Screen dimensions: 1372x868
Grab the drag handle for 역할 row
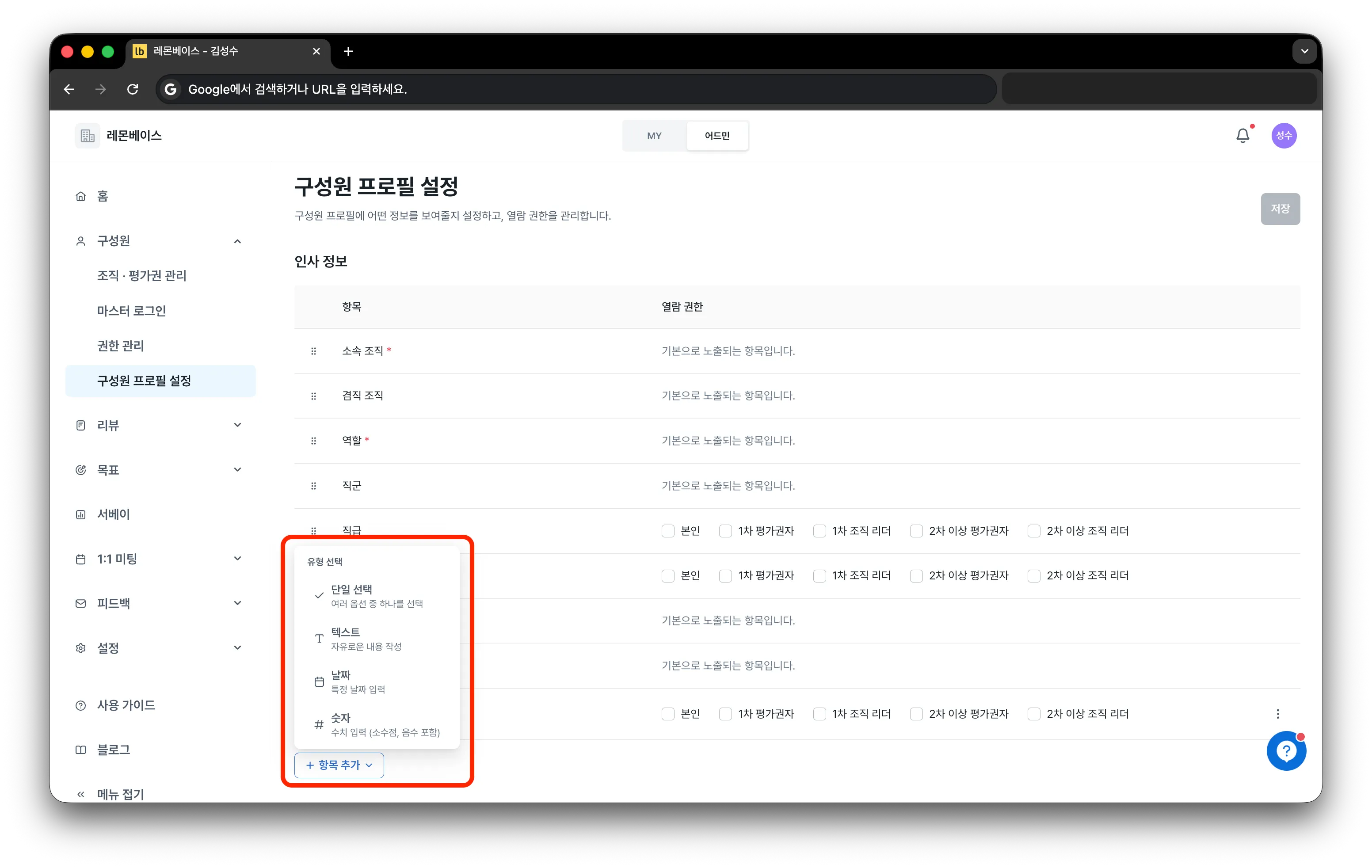313,441
